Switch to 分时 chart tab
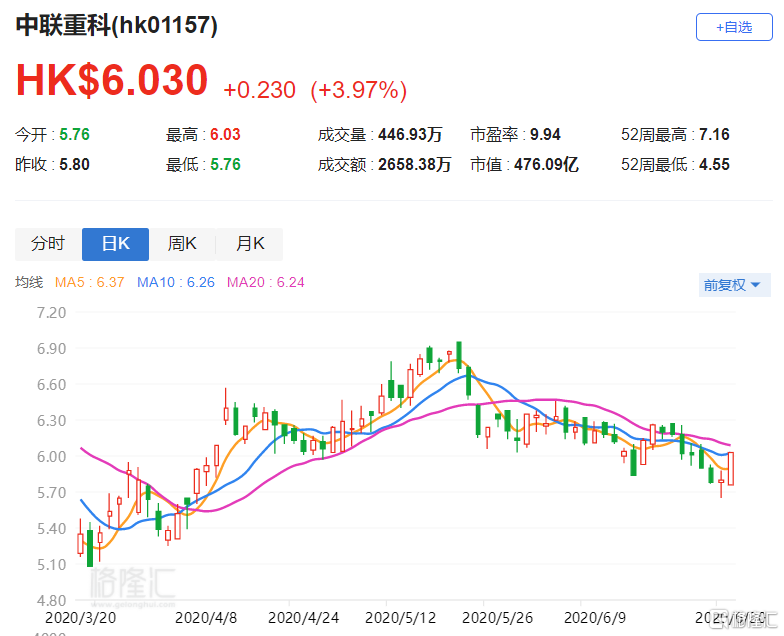Screen dimensions: 784x636 (48, 244)
